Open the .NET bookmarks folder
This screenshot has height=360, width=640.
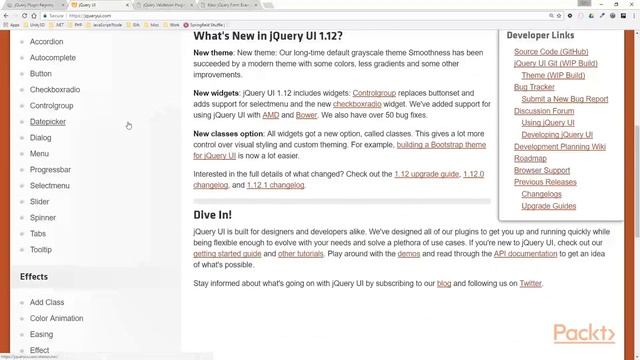[x=57, y=25]
